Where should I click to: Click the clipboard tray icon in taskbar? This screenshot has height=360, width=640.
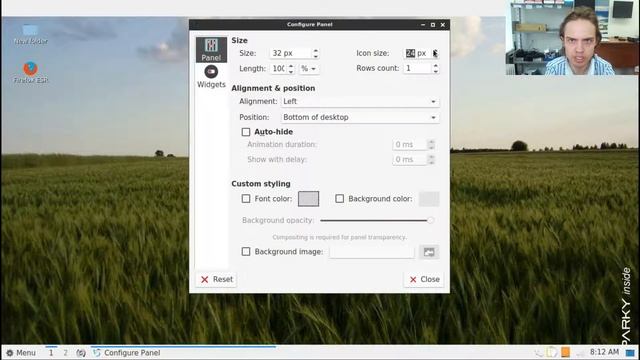tap(552, 352)
